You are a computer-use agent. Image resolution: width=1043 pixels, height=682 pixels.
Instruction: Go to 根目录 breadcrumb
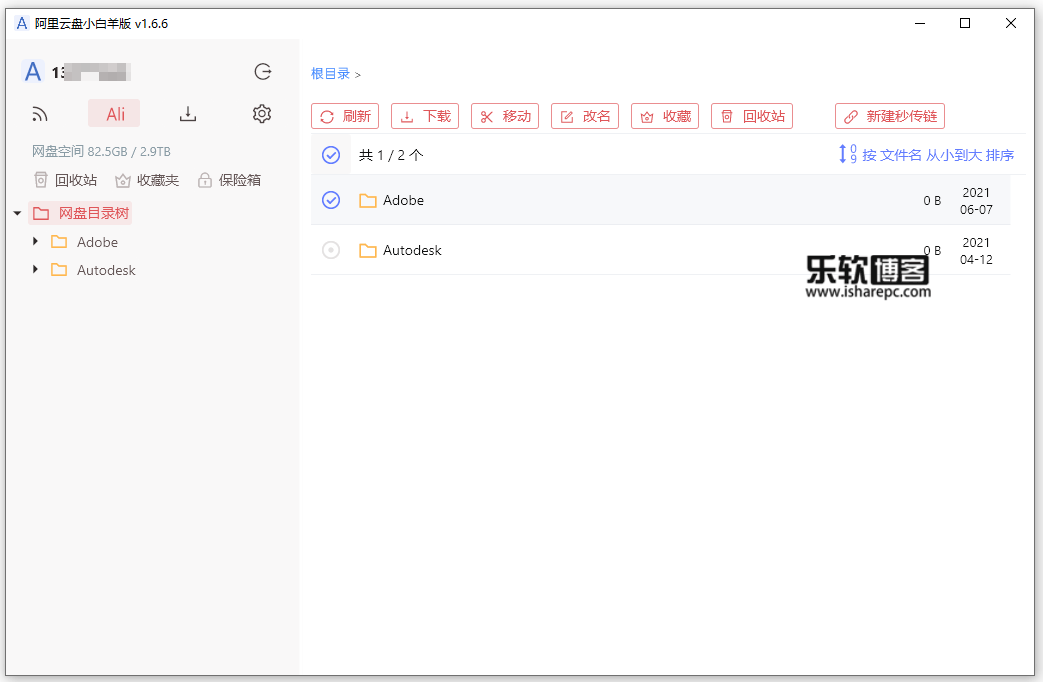331,74
